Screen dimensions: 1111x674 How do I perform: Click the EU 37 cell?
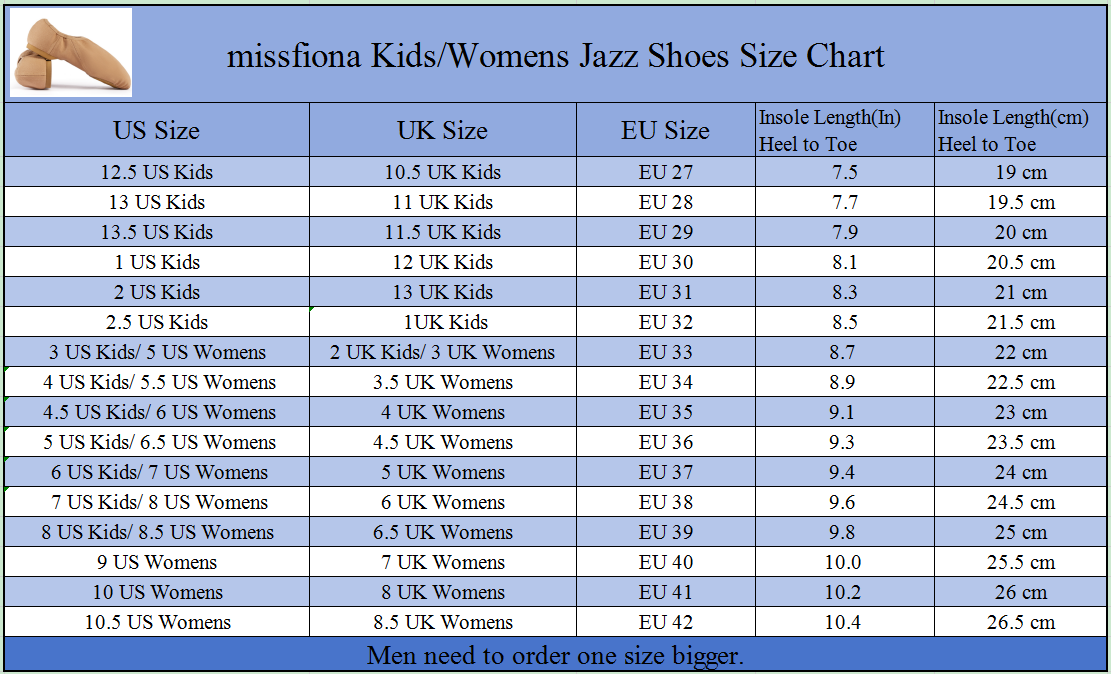(665, 472)
